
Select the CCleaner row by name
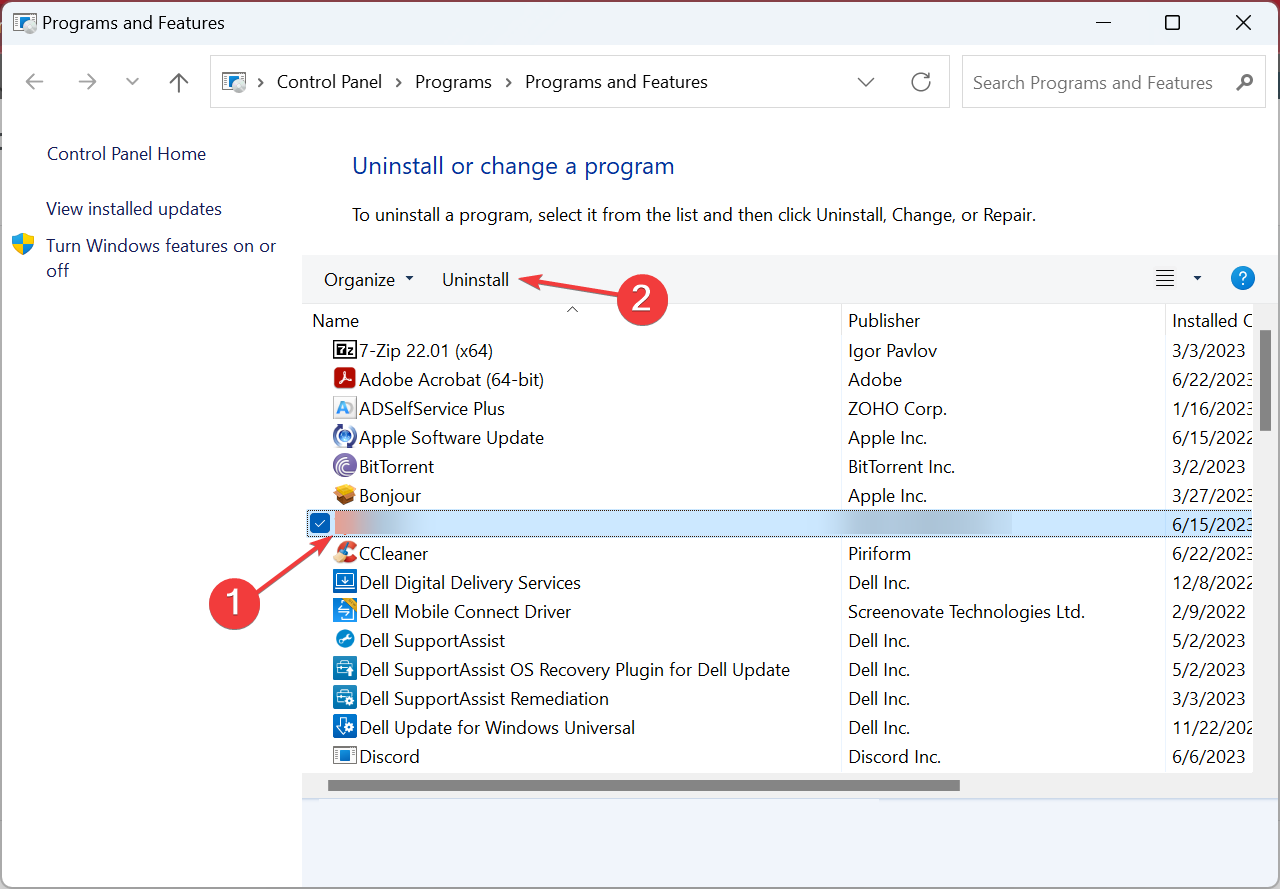point(393,553)
